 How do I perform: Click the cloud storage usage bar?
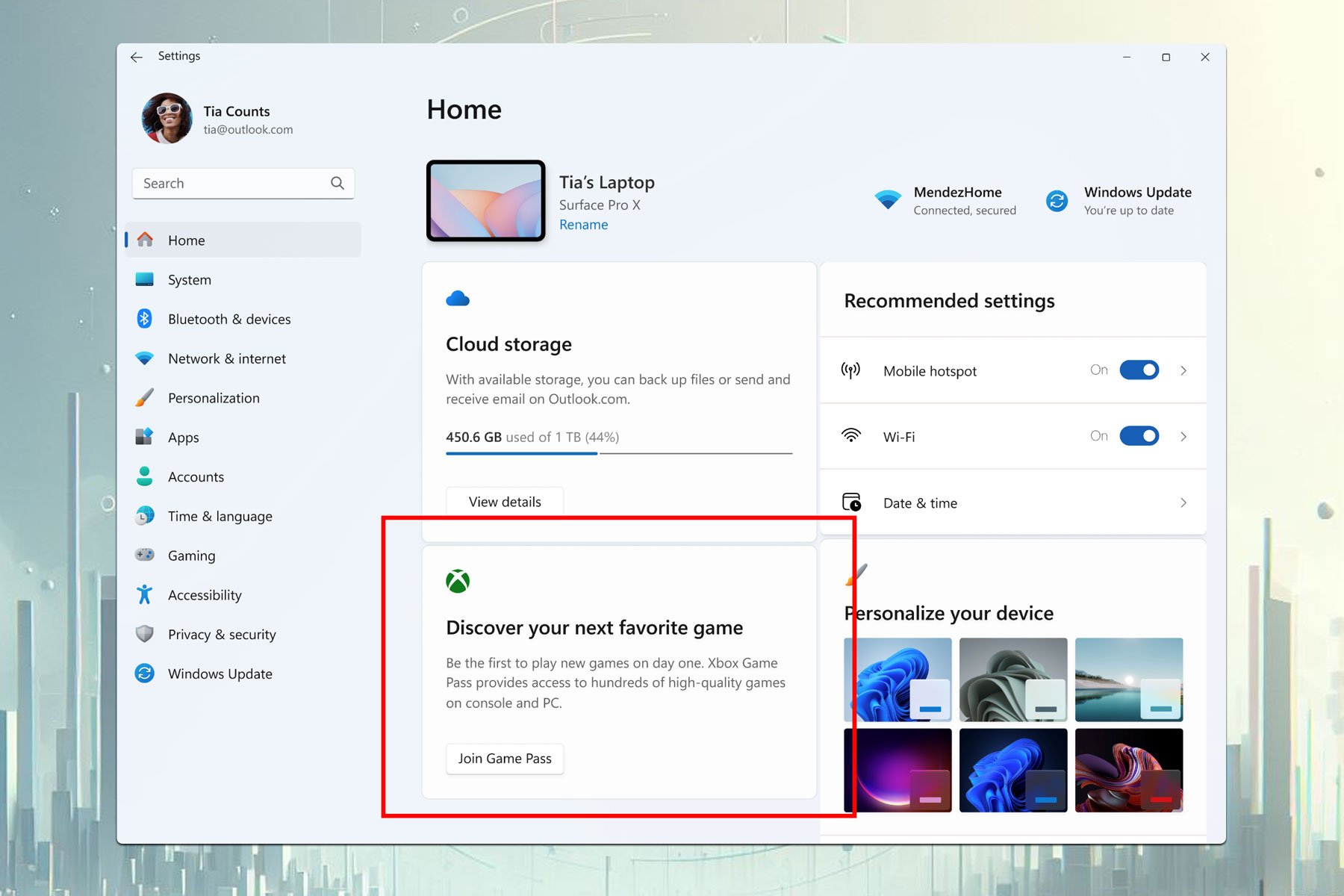pos(619,452)
